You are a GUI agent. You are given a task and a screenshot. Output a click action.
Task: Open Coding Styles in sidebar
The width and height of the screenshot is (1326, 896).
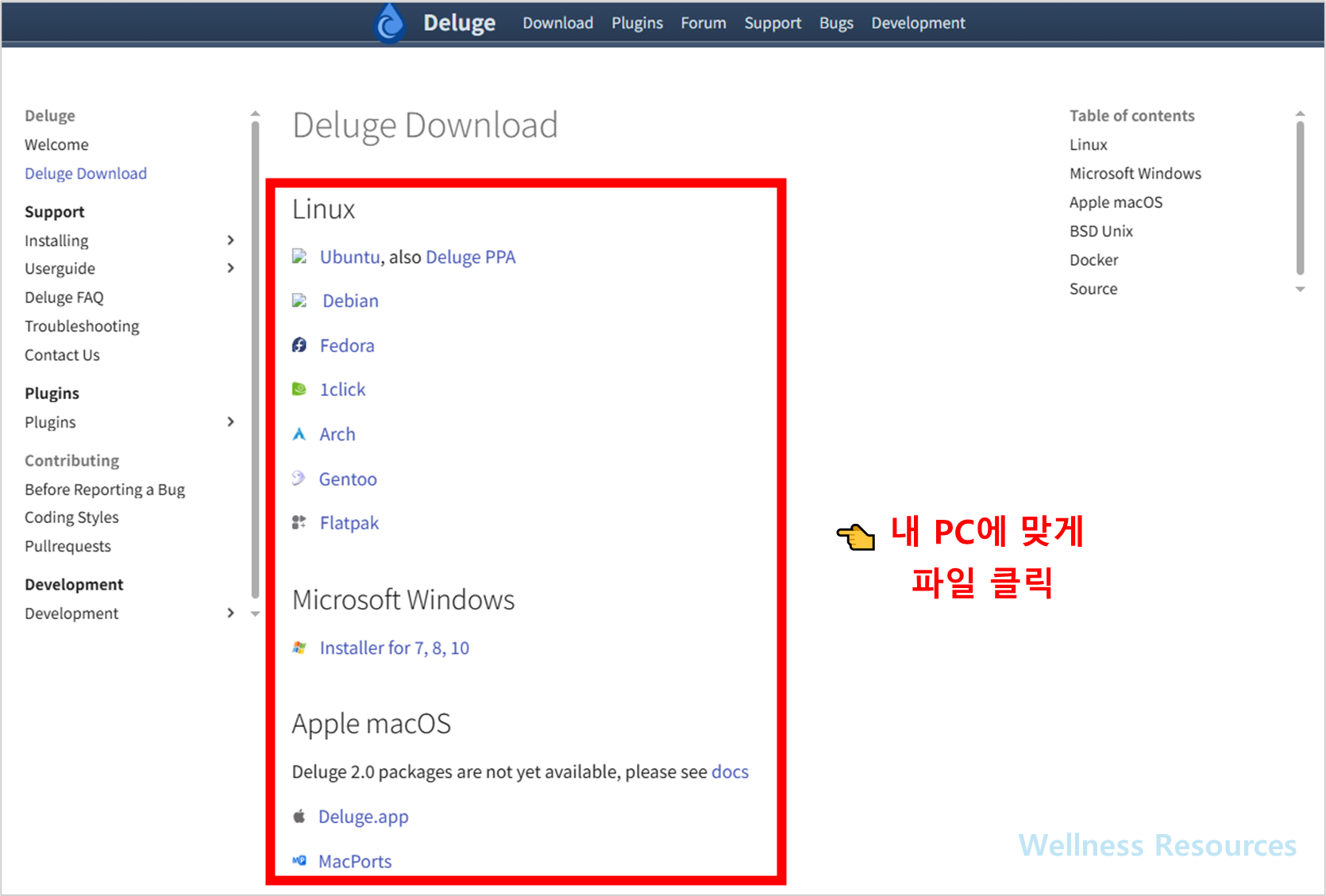[x=71, y=517]
